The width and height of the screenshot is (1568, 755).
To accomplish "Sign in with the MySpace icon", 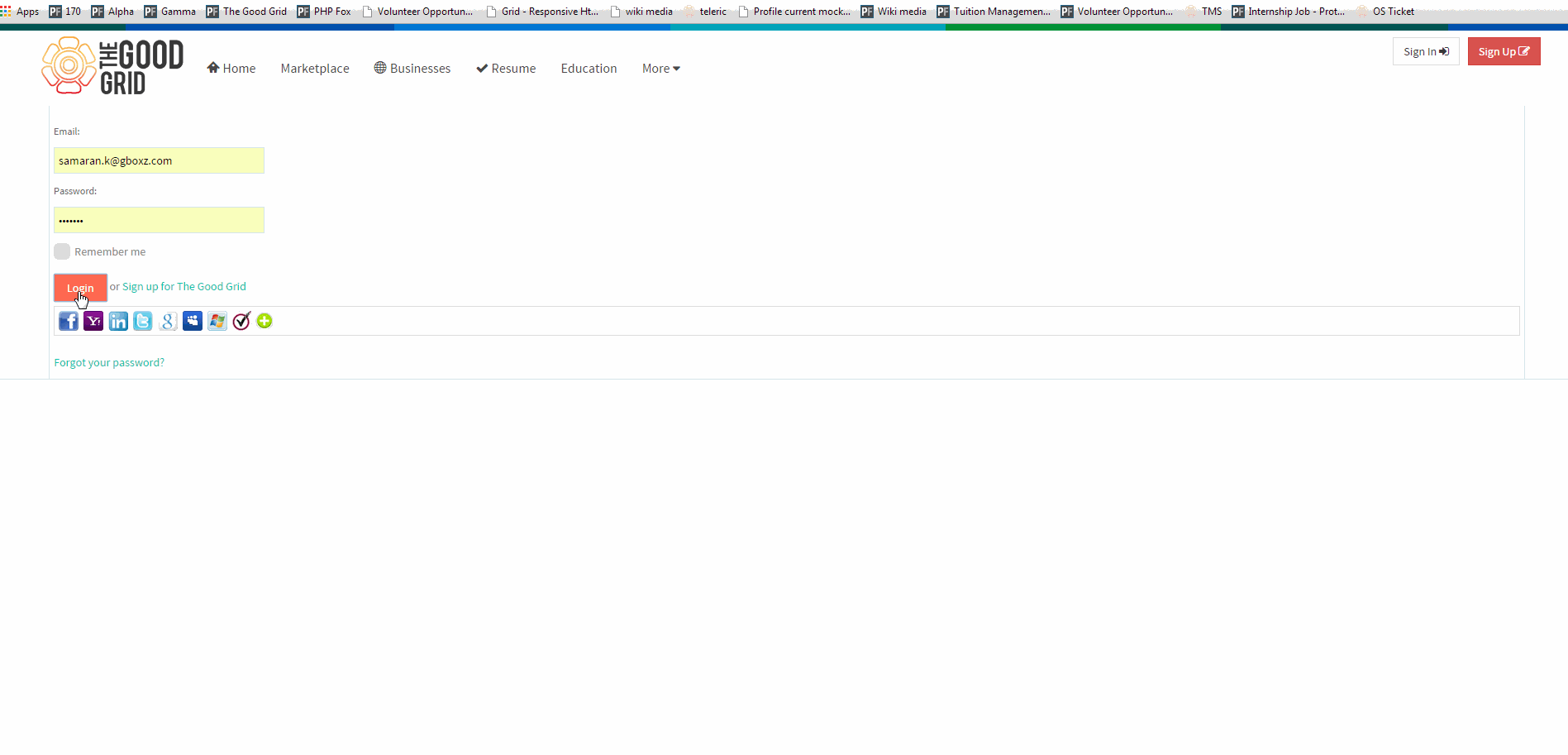I will click(x=193, y=321).
